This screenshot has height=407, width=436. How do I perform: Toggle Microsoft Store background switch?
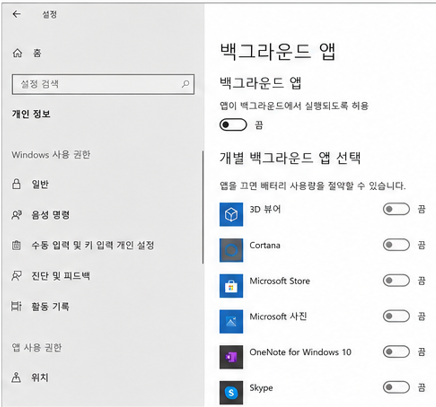(x=396, y=281)
